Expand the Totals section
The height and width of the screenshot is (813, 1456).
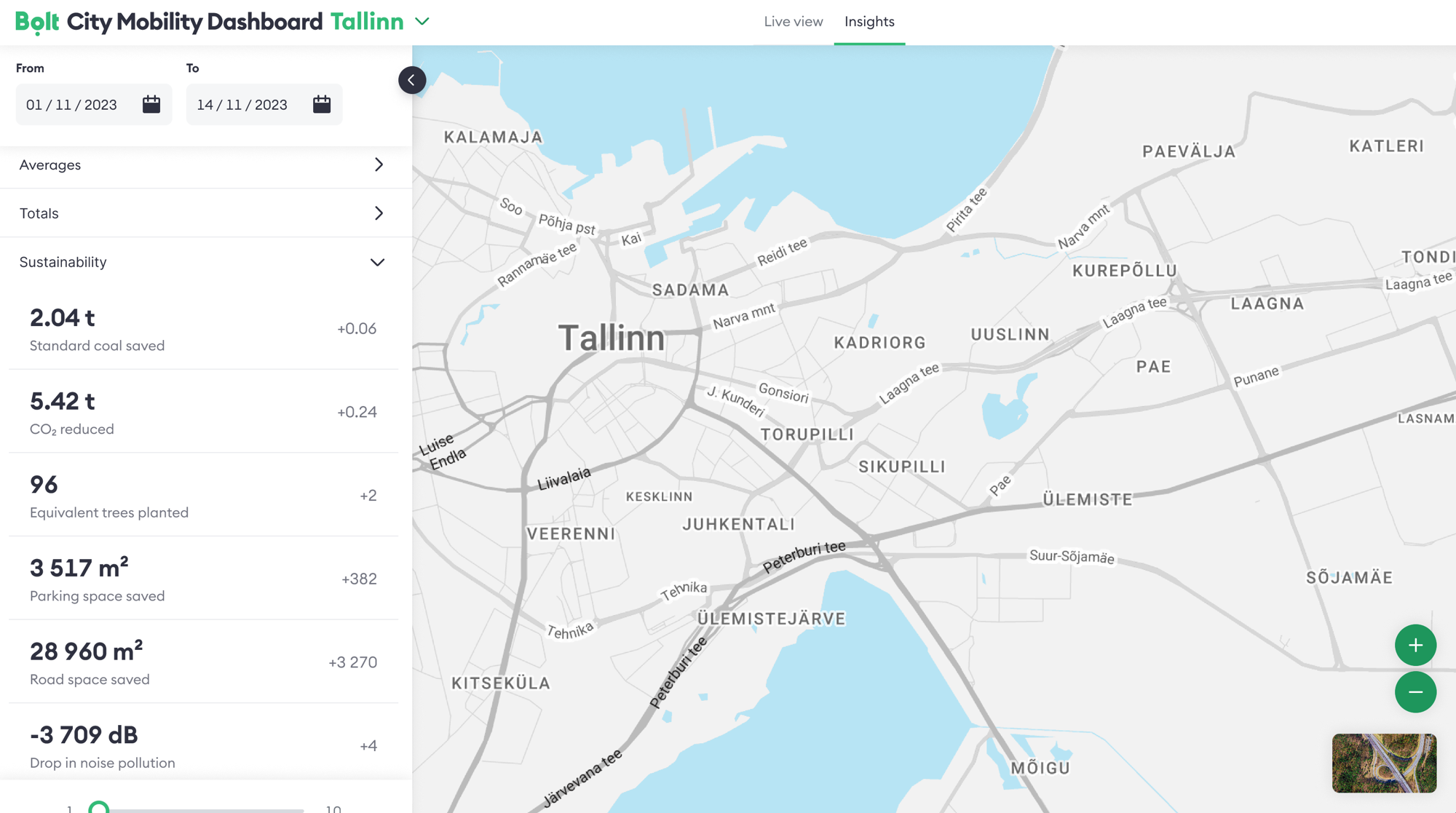[206, 213]
